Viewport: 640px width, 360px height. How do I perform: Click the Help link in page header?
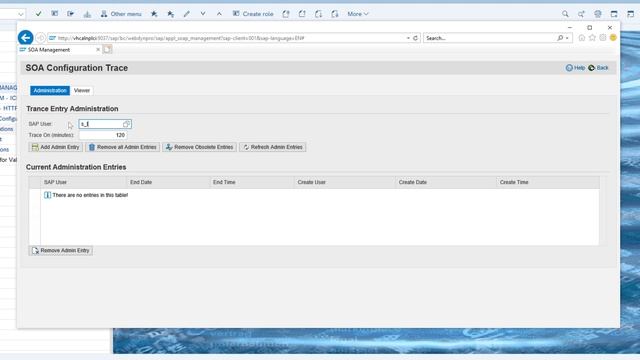(575, 68)
